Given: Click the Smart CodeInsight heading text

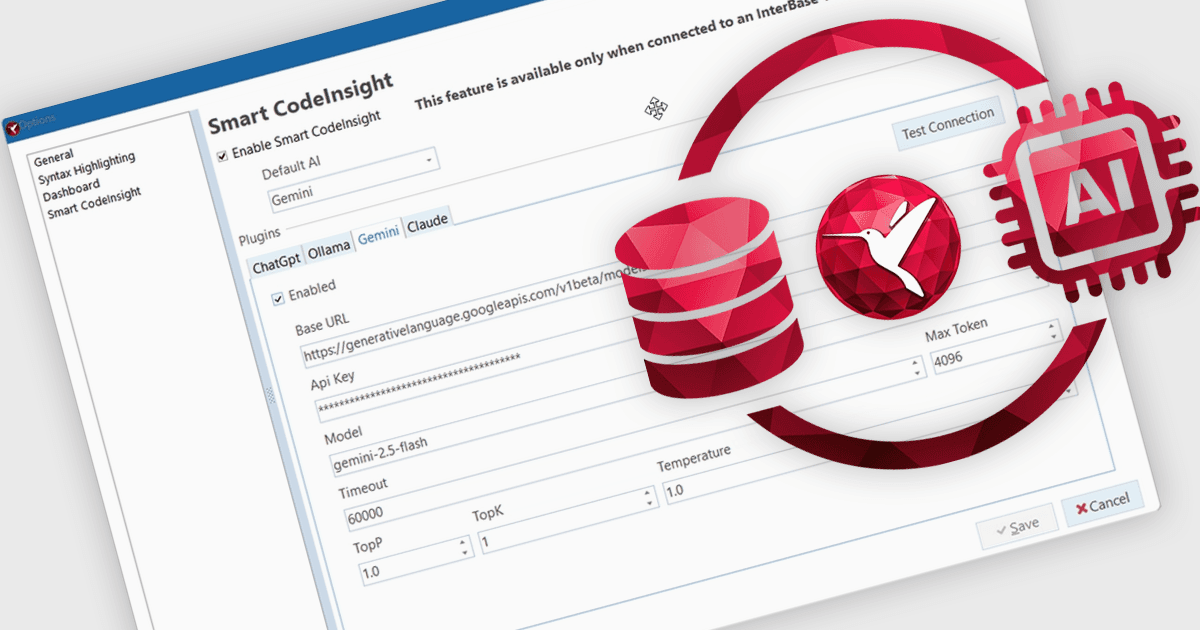Looking at the screenshot, I should 300,102.
